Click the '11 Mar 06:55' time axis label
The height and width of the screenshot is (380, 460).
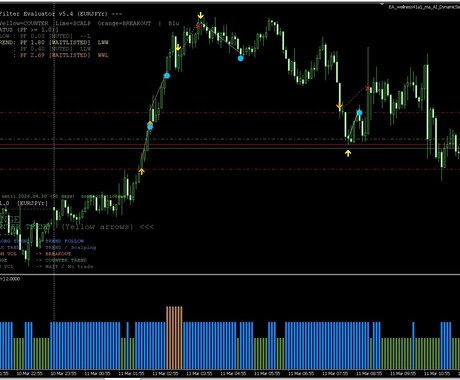[301, 374]
